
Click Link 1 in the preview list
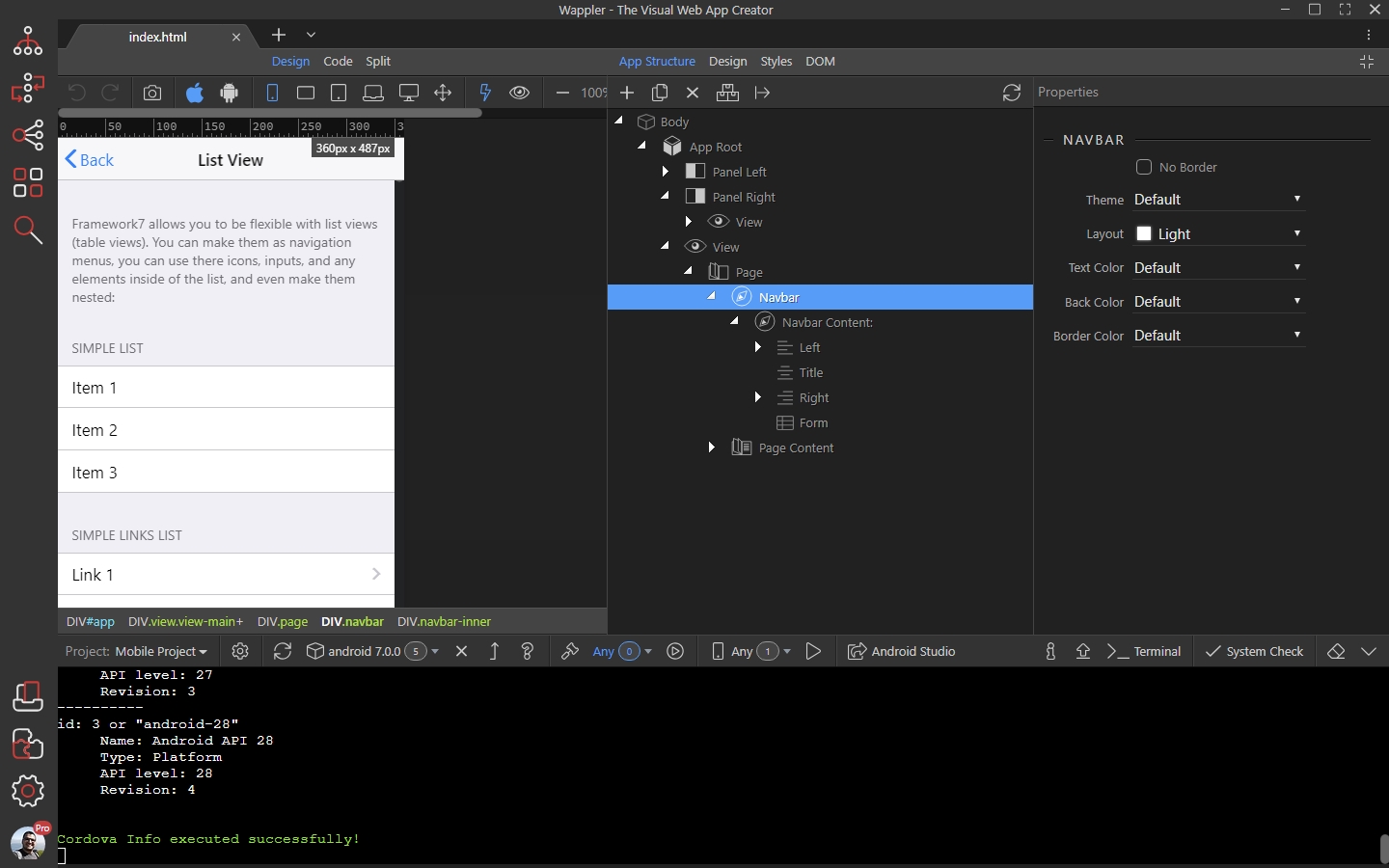coord(226,575)
